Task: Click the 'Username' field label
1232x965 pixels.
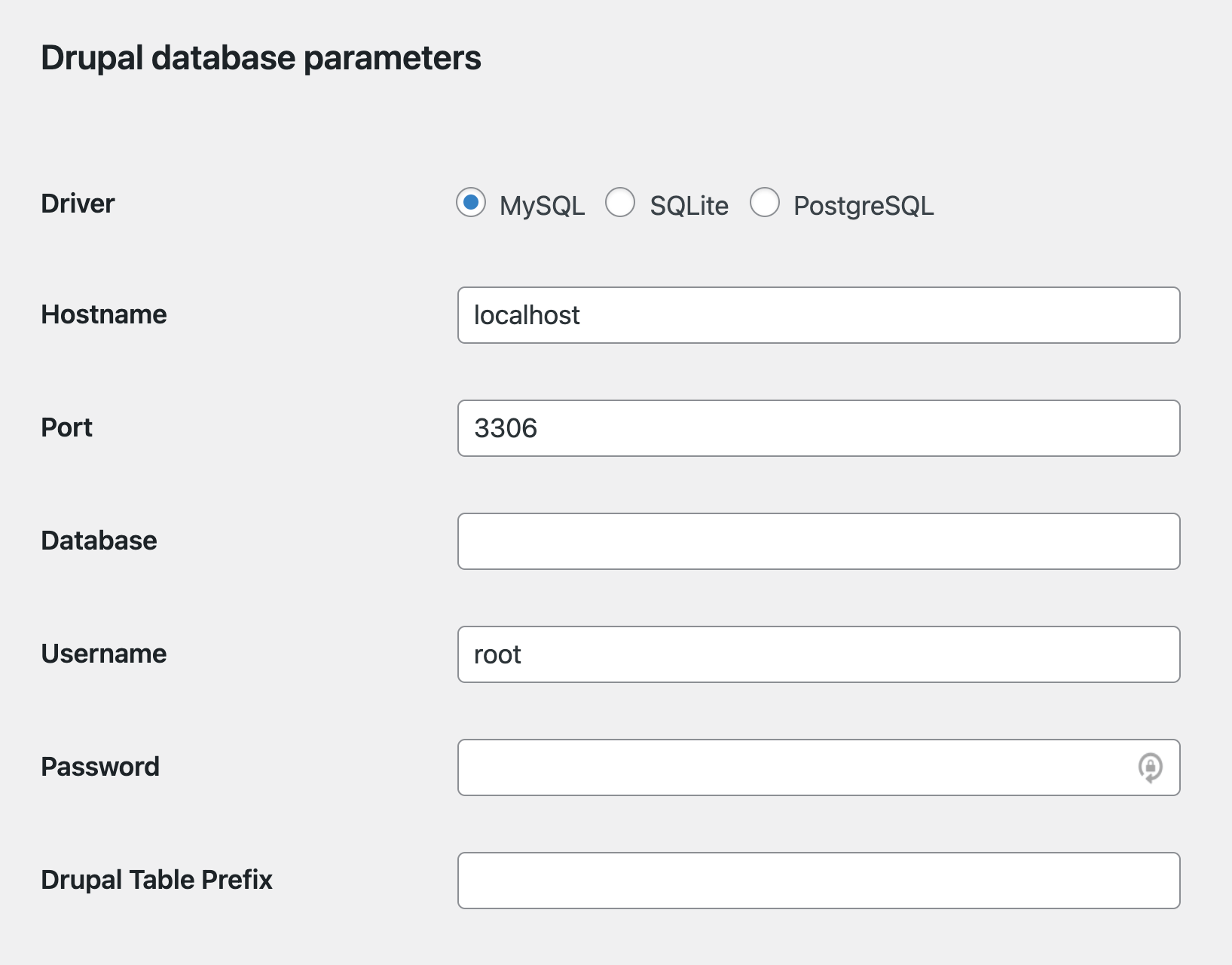Action: click(104, 654)
